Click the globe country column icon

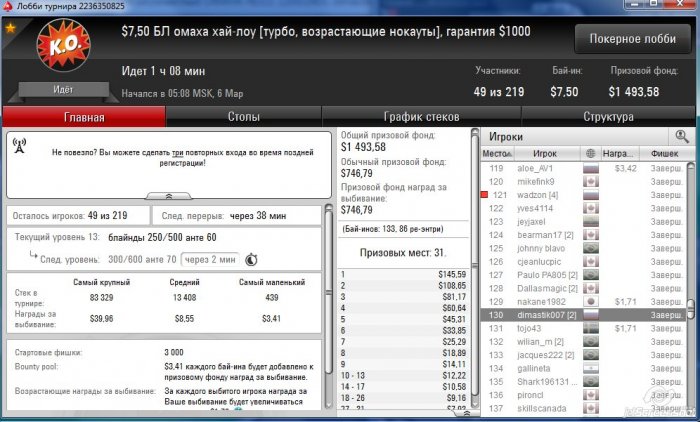(590, 153)
